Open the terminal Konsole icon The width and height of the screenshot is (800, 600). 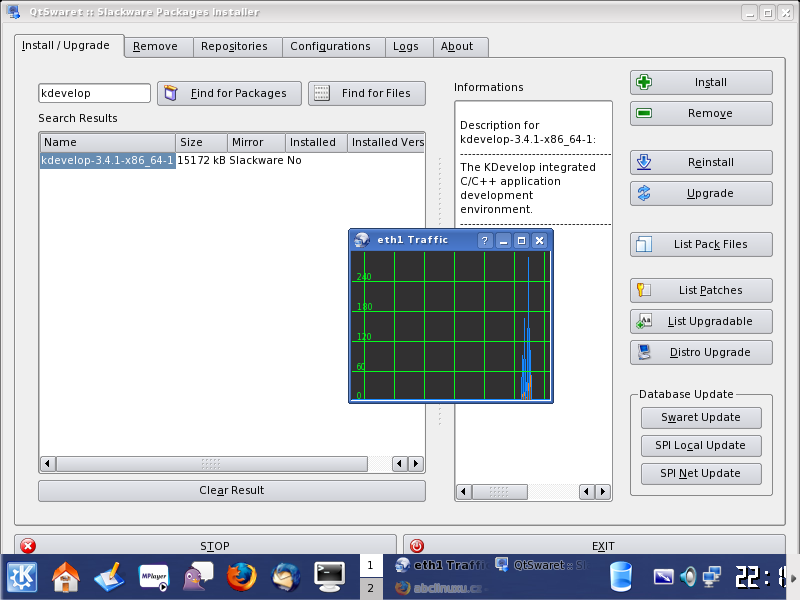tap(329, 577)
